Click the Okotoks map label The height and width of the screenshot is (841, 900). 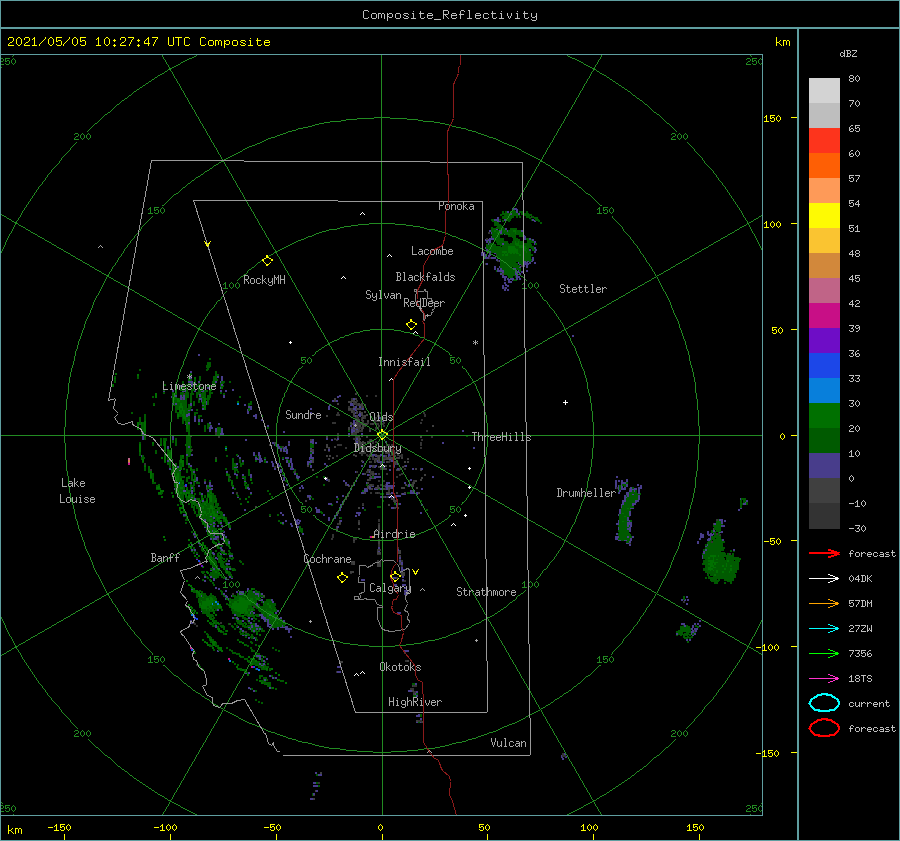pos(400,667)
